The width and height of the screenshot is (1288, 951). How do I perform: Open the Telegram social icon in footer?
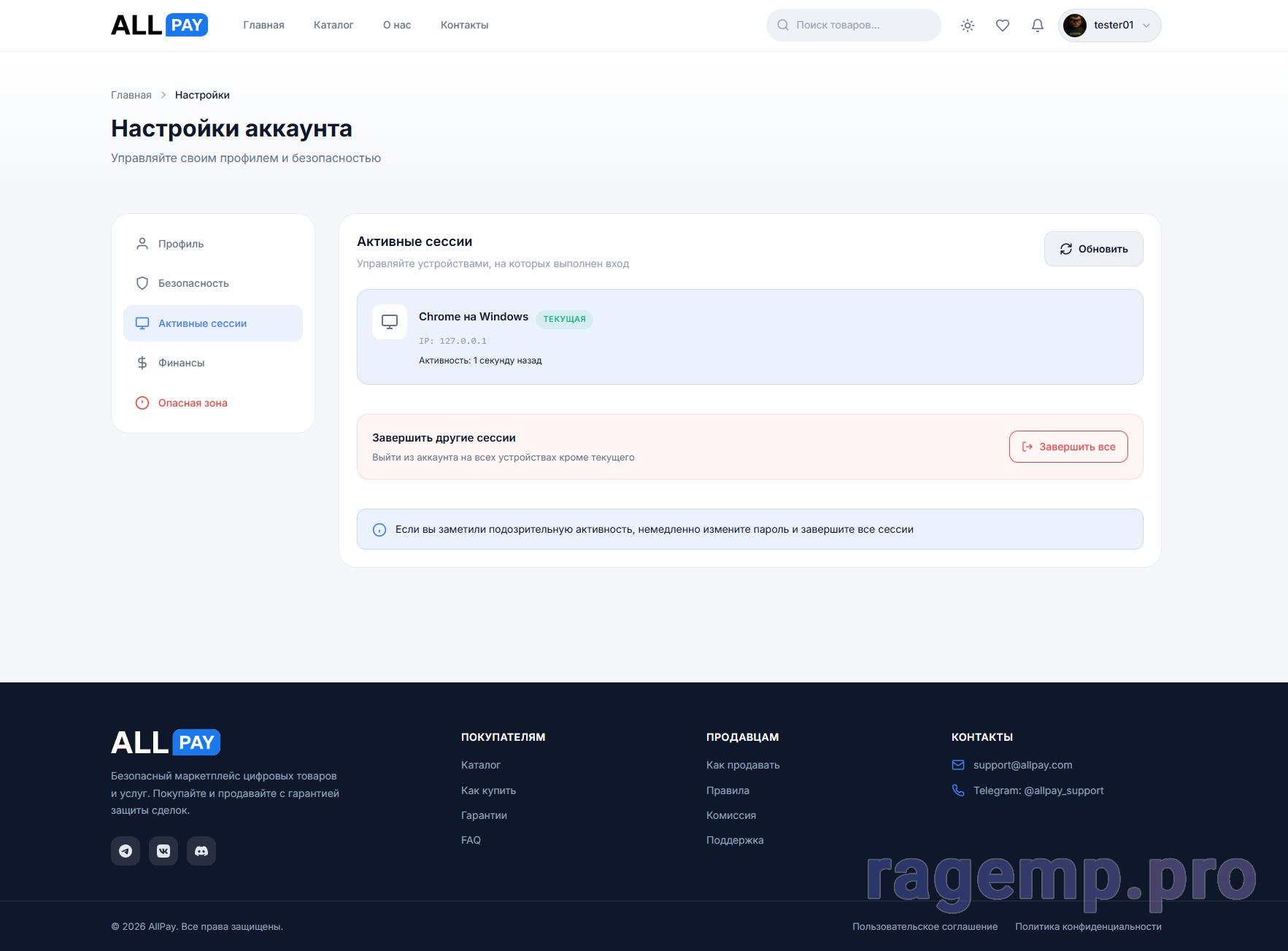click(126, 851)
